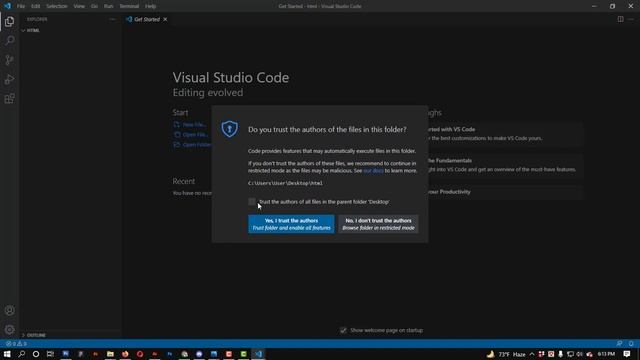Image resolution: width=640 pixels, height=360 pixels.
Task: Open the Run and Debug view
Action: pyautogui.click(x=9, y=79)
